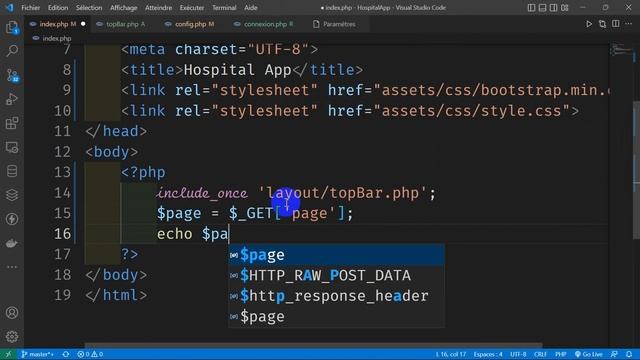Open notifications bell in status bar

click(629, 354)
